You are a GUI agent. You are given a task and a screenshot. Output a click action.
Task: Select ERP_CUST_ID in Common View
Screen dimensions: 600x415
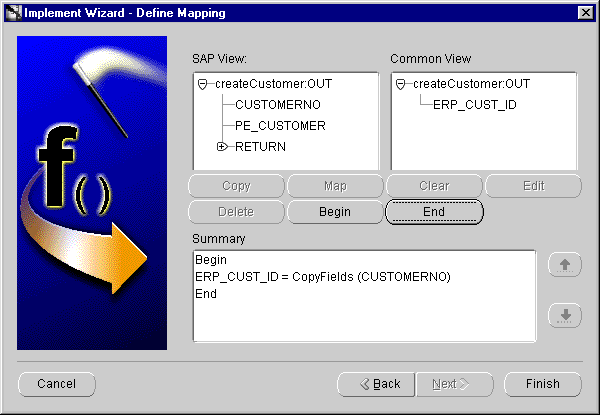pos(475,105)
